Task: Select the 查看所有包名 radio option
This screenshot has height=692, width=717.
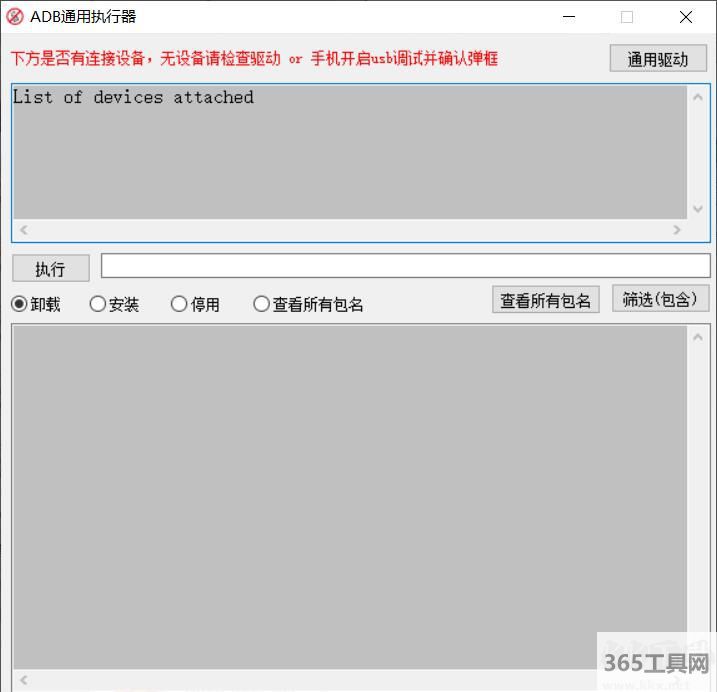Action: coord(261,304)
